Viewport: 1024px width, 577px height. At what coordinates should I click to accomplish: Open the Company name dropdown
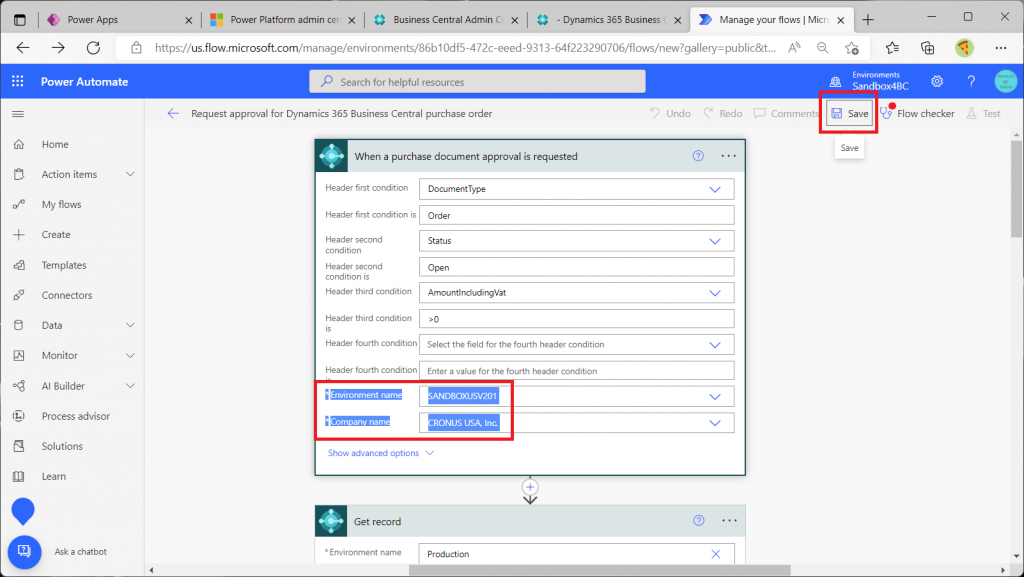point(715,423)
